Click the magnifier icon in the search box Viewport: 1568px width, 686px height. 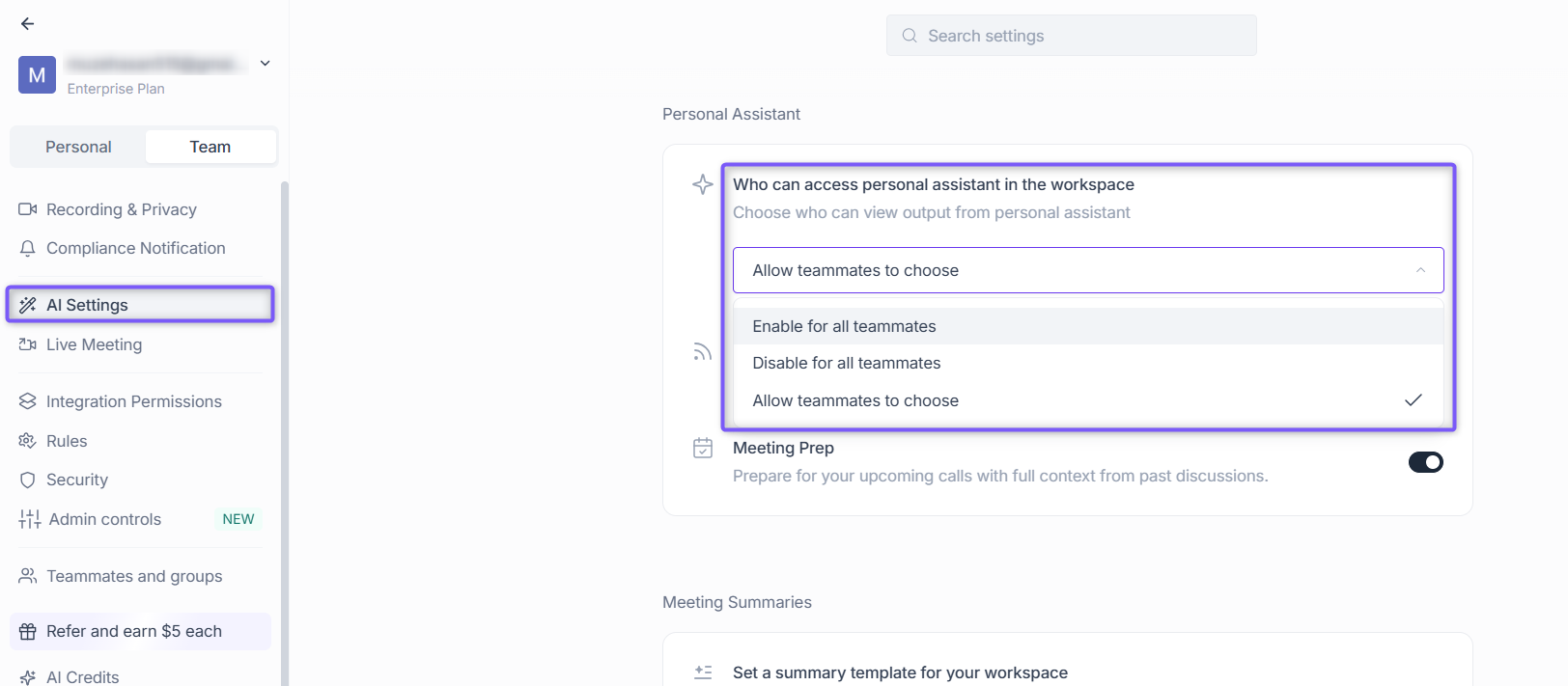click(x=910, y=36)
